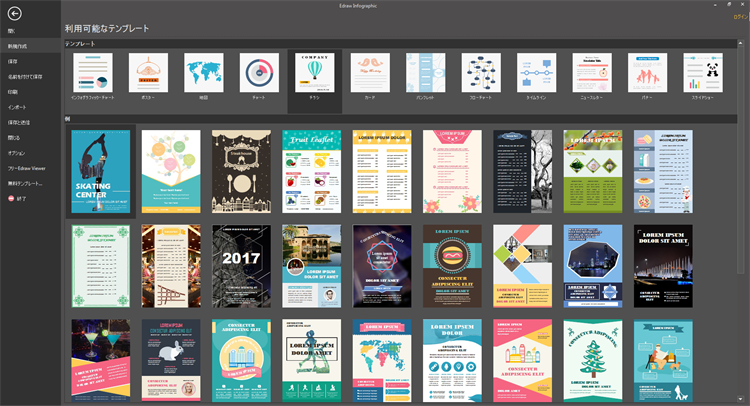Go back with the circled arrow button
The width and height of the screenshot is (750, 406).
(x=14, y=13)
